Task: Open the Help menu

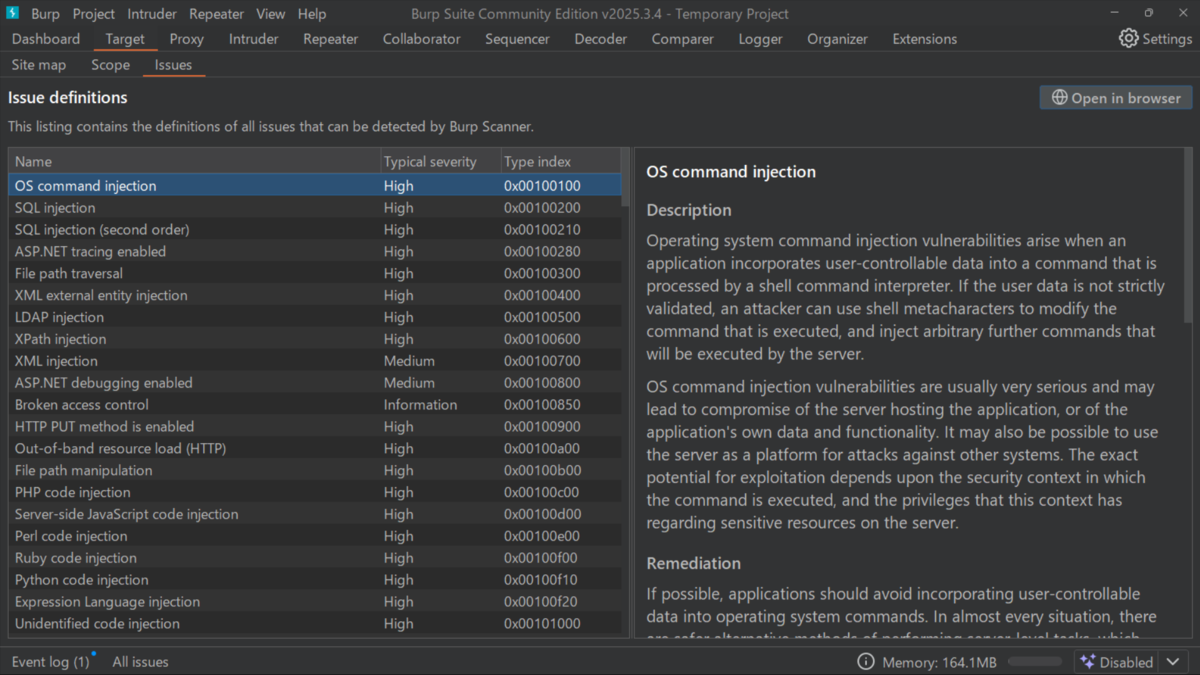Action: point(312,14)
